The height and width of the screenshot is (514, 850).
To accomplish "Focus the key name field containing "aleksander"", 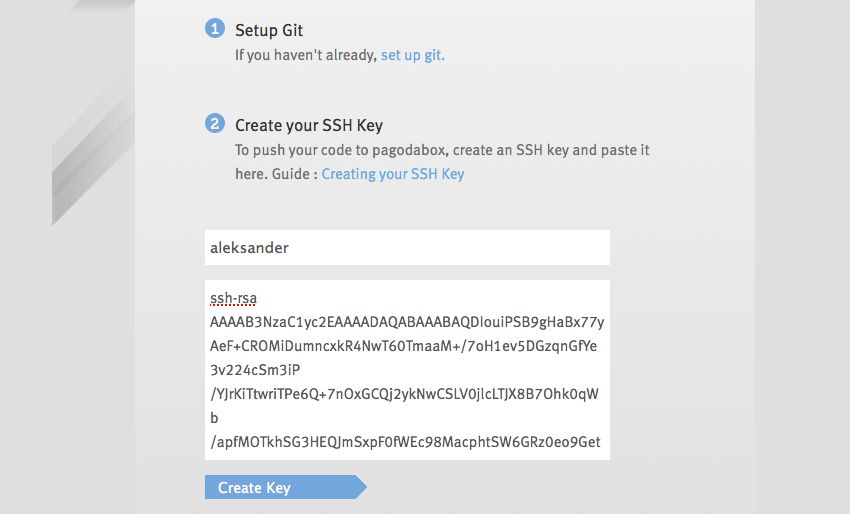I will click(x=407, y=248).
